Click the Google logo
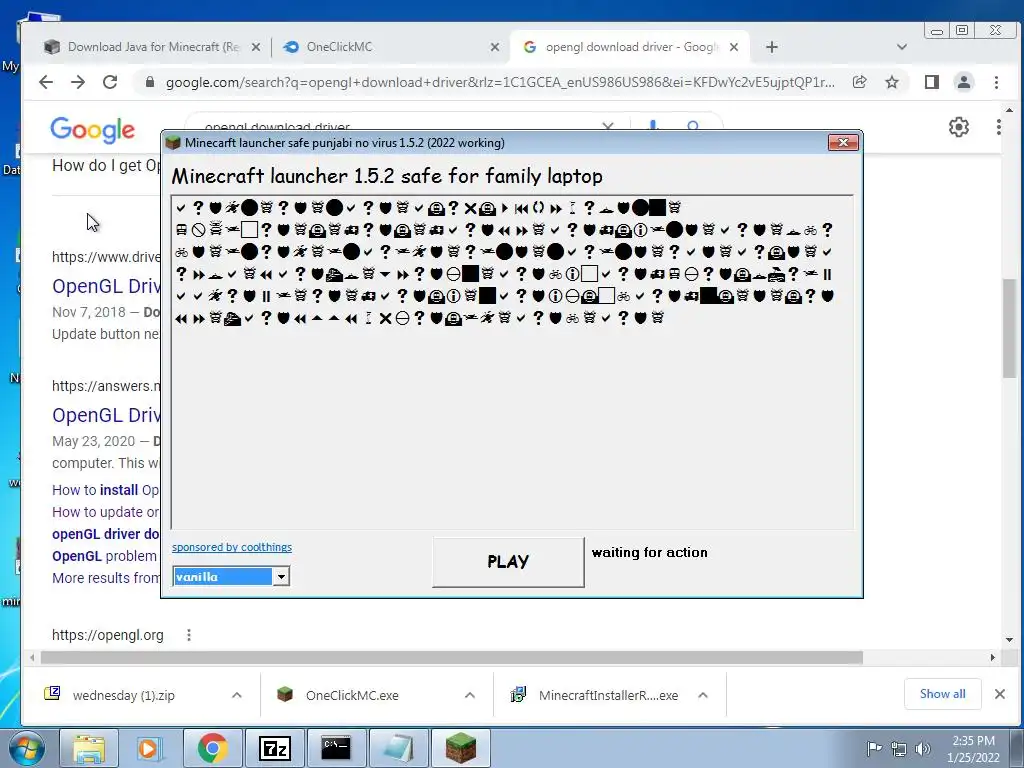This screenshot has width=1024, height=768. [x=93, y=130]
